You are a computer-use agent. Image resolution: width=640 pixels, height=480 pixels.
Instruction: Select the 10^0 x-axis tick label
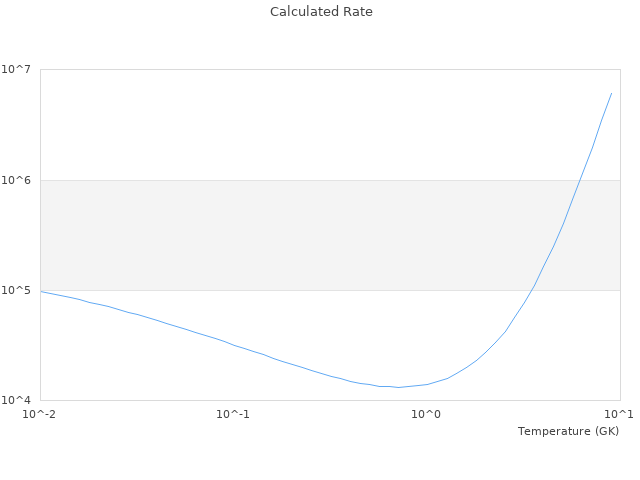[x=426, y=414]
